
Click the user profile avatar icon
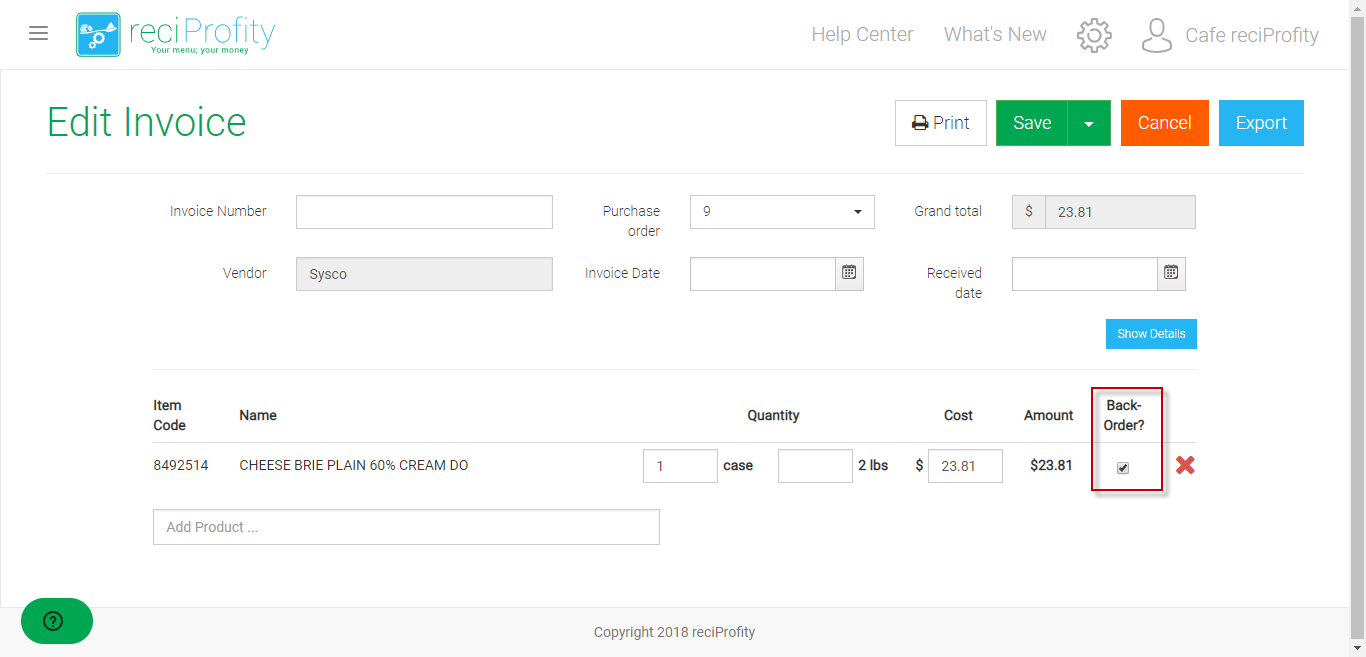(1156, 35)
